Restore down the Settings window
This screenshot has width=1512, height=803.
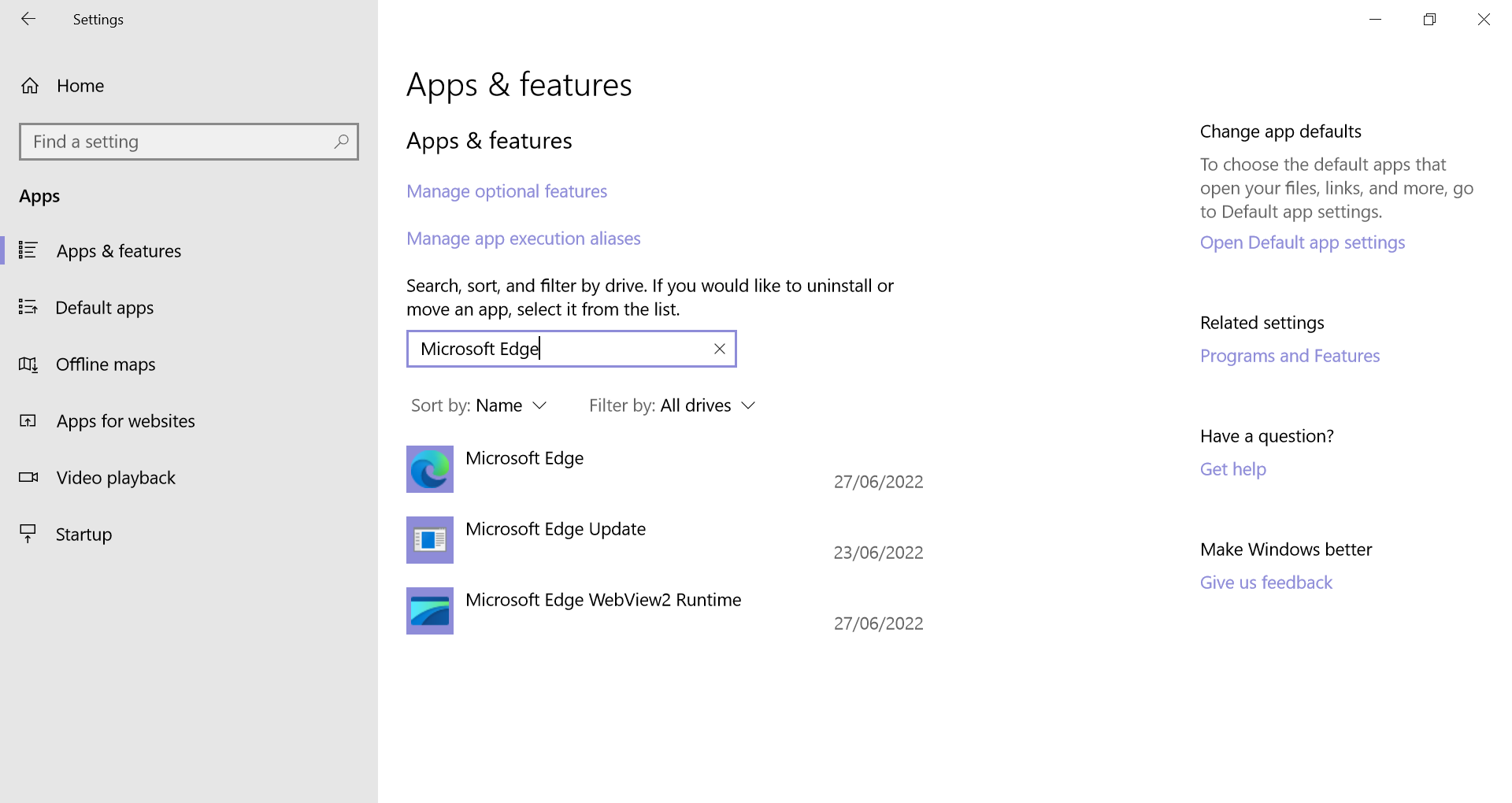click(1430, 19)
